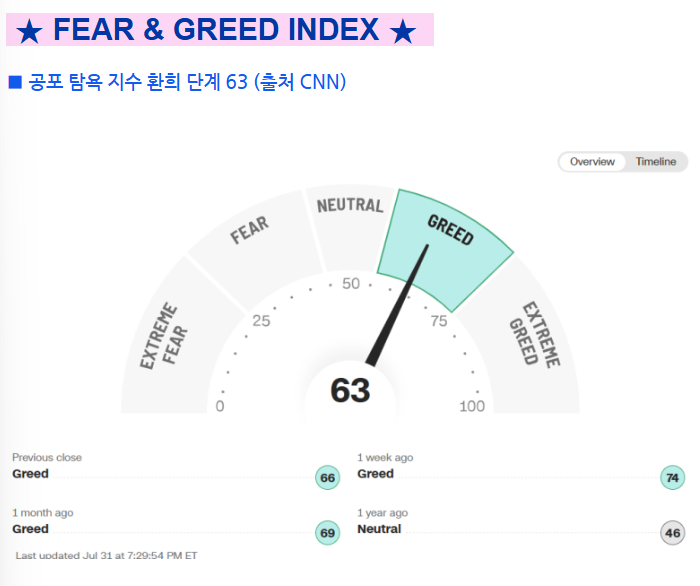Screen dimensions: 700x586
Task: Click the Korean subtitle citing CNN
Action: coord(187,82)
